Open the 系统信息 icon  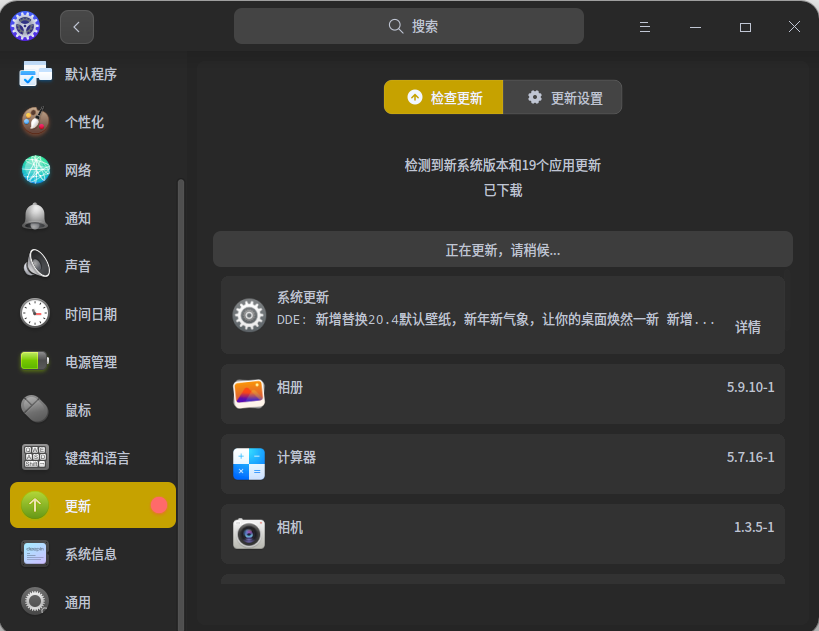[35, 554]
